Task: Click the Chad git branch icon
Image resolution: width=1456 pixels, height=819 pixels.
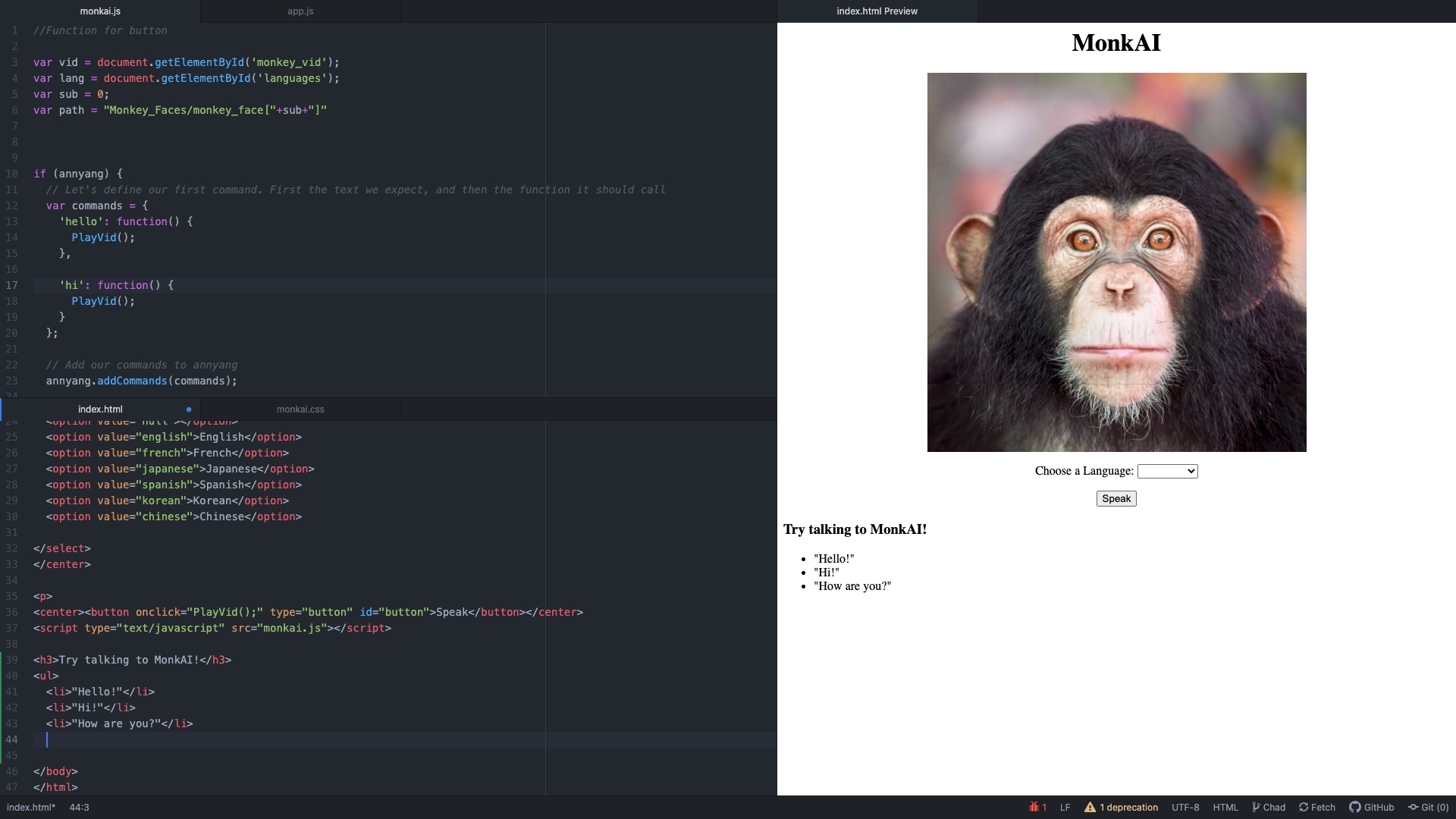Action: coord(1256,807)
